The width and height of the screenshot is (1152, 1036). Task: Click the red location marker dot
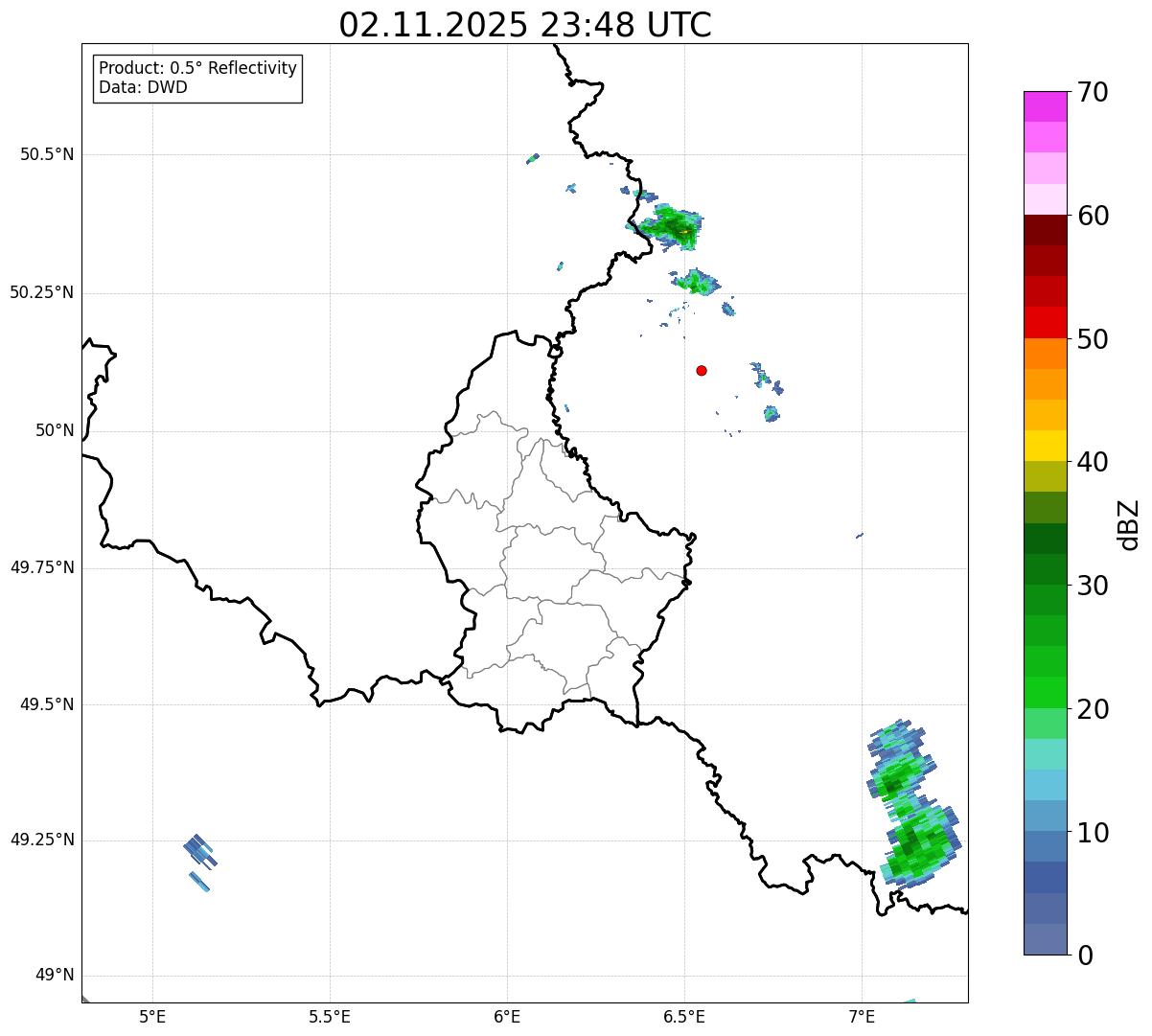[702, 370]
